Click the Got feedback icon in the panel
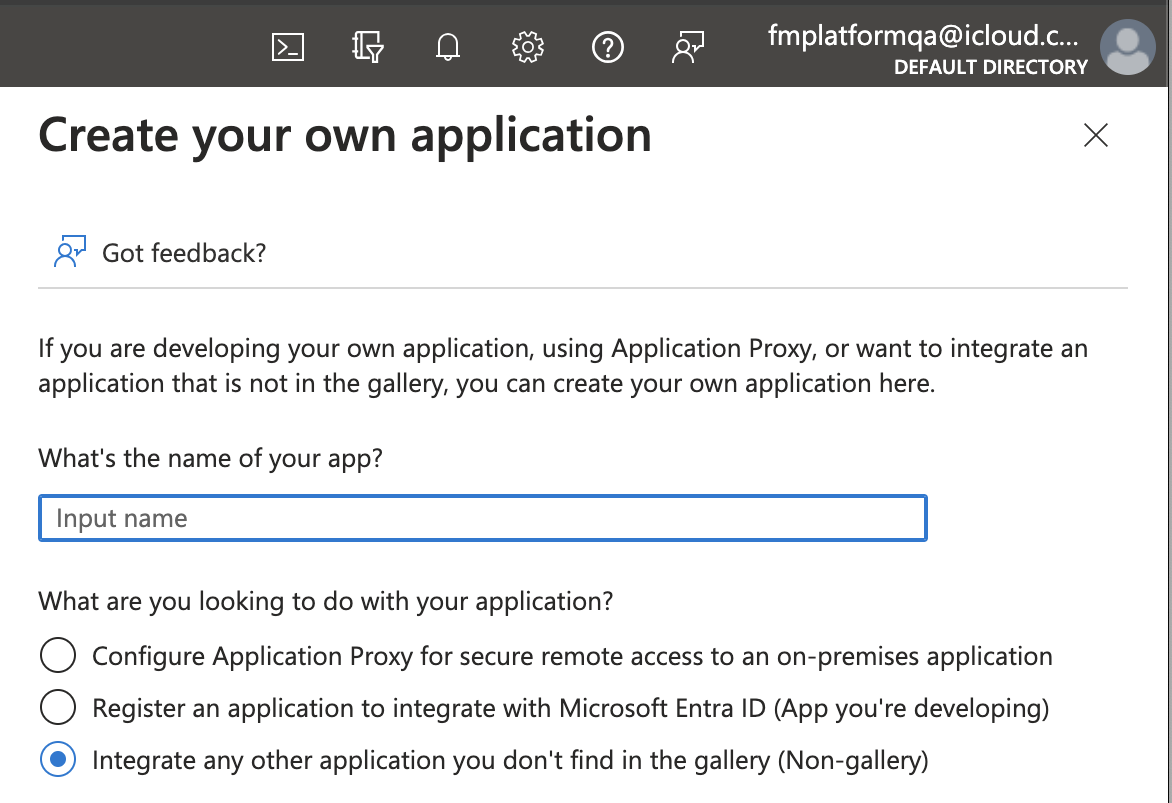 point(66,250)
